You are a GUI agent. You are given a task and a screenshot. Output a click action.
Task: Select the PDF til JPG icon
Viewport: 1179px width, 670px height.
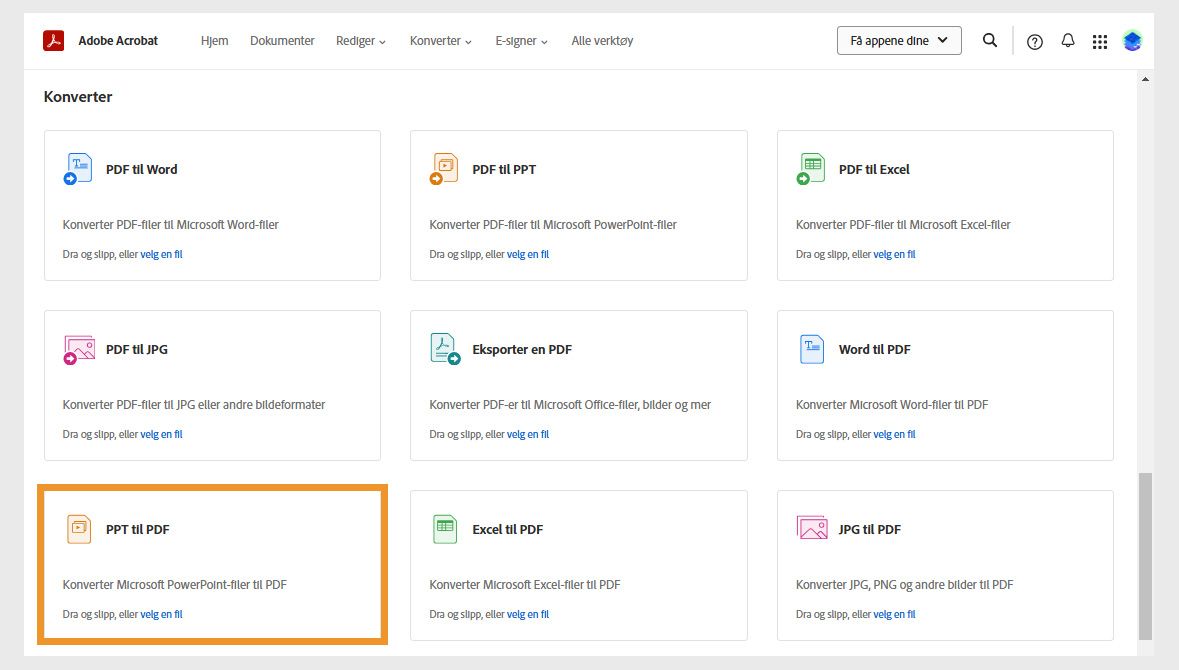tap(78, 349)
